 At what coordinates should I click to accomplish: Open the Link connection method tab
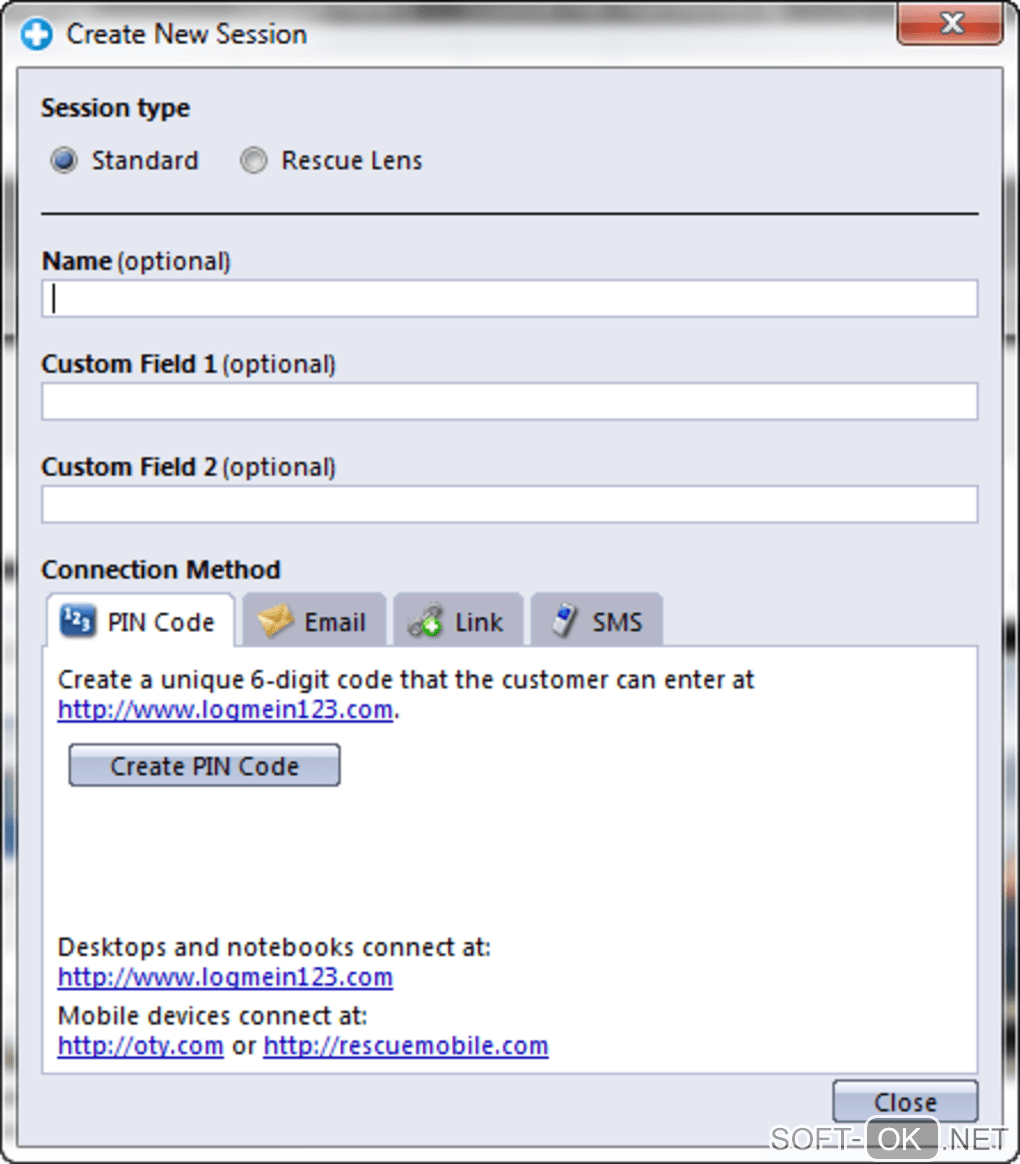(x=459, y=622)
